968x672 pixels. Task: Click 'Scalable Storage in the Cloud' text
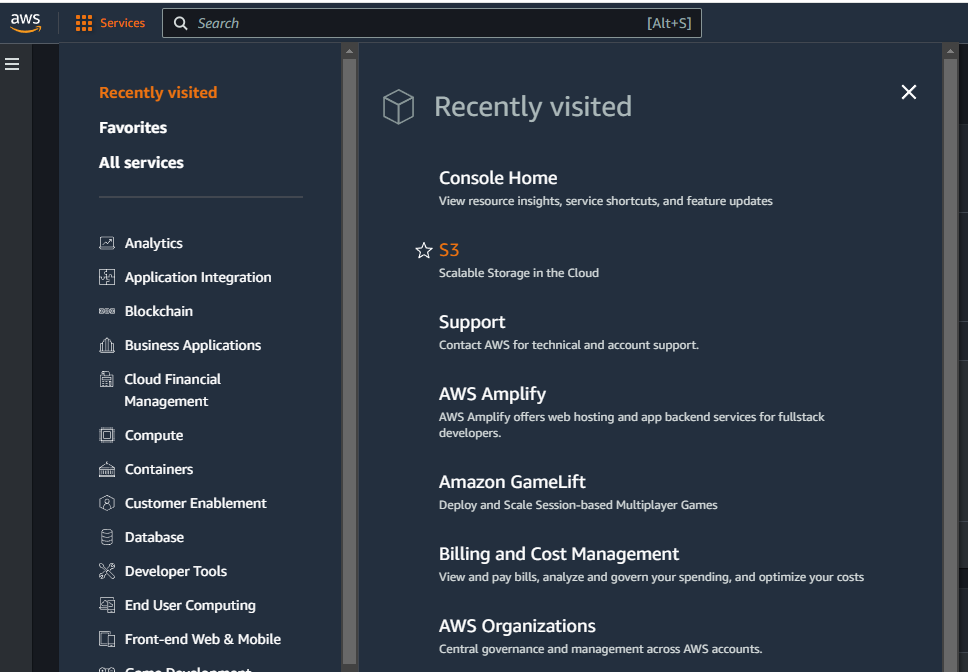pos(519,273)
